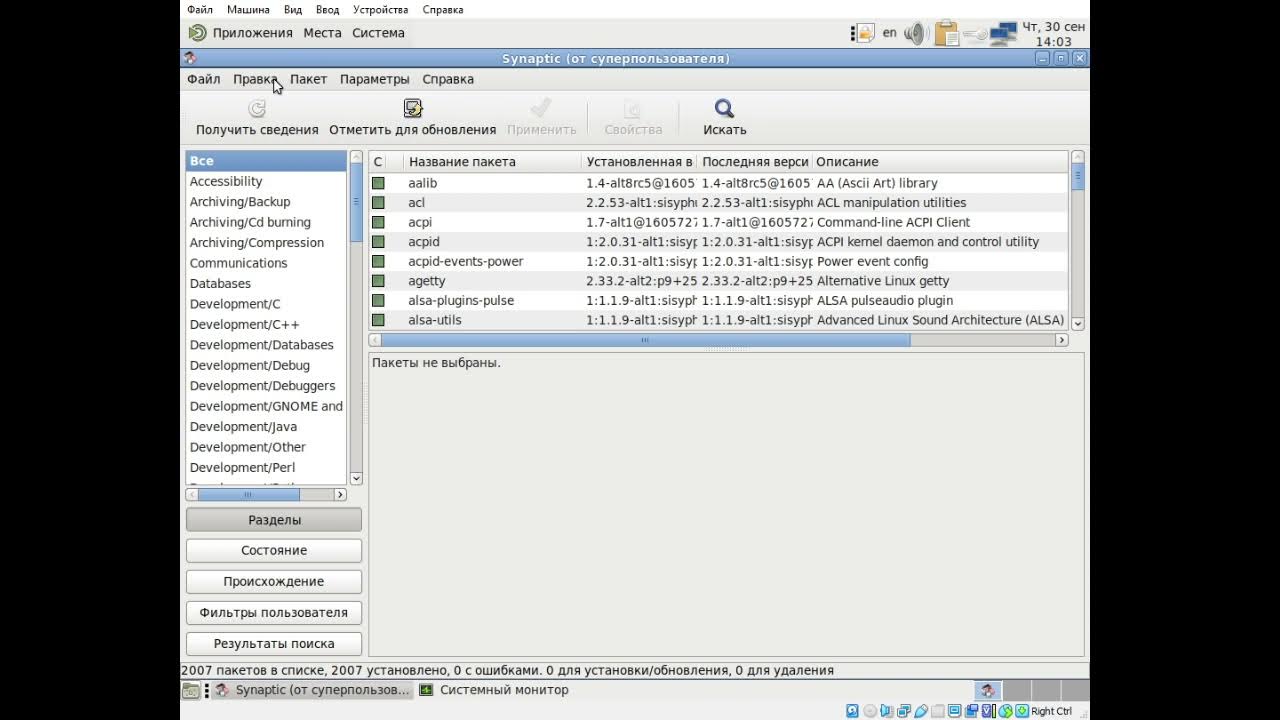
Task: Click the sections list vertical scrollbar thumb
Action: point(356,201)
